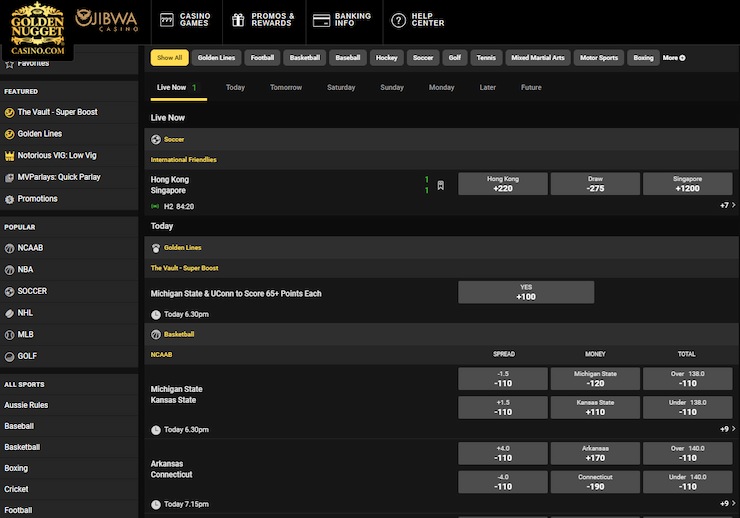Click the GOLF icon in Popular
Screen dimensions: 740x518
point(9,357)
